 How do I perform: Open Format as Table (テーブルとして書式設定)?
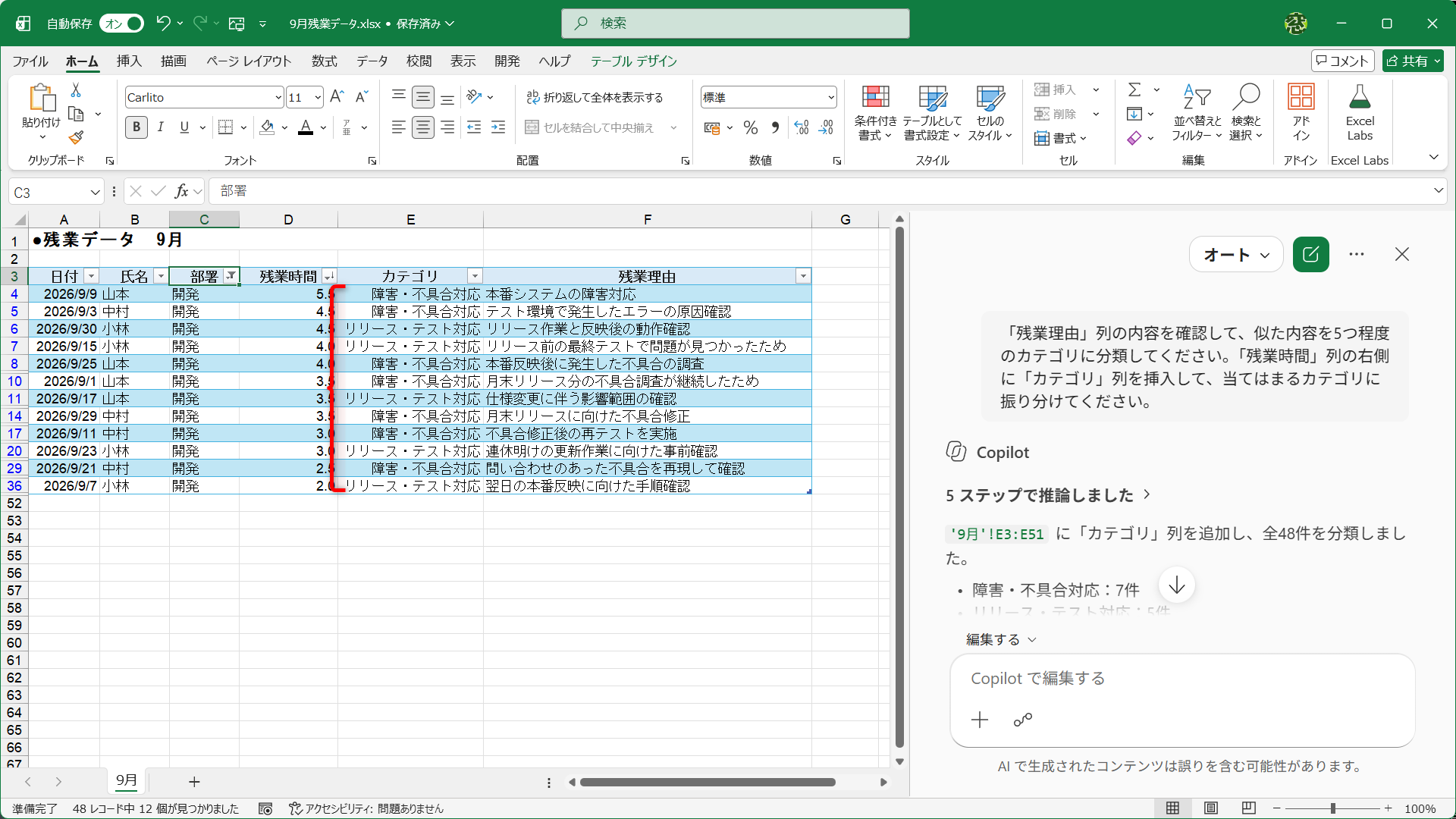[x=932, y=112]
